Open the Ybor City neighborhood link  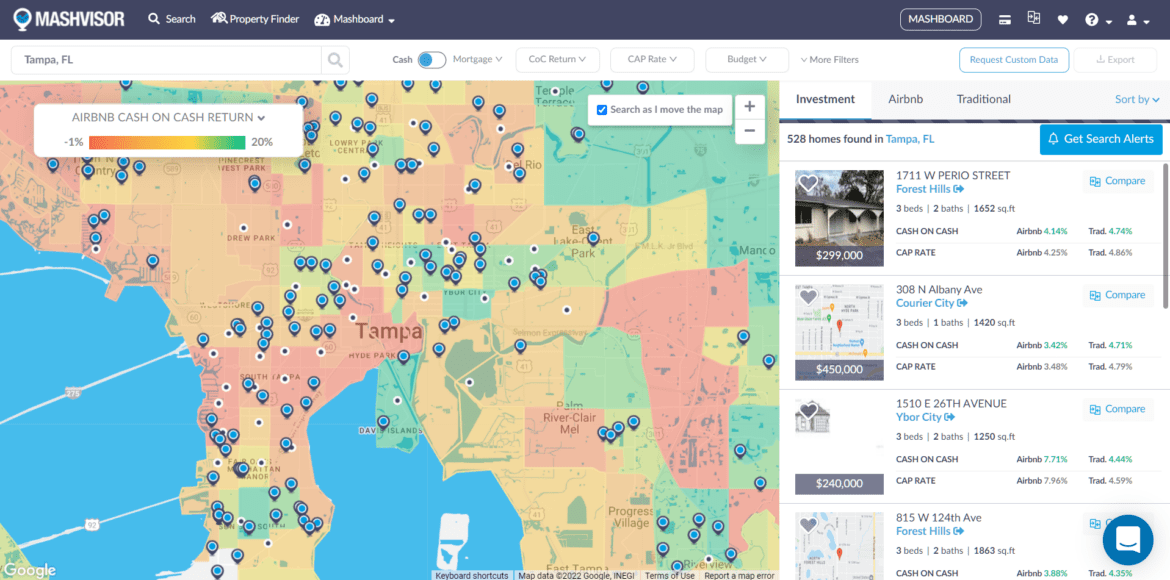click(x=919, y=417)
